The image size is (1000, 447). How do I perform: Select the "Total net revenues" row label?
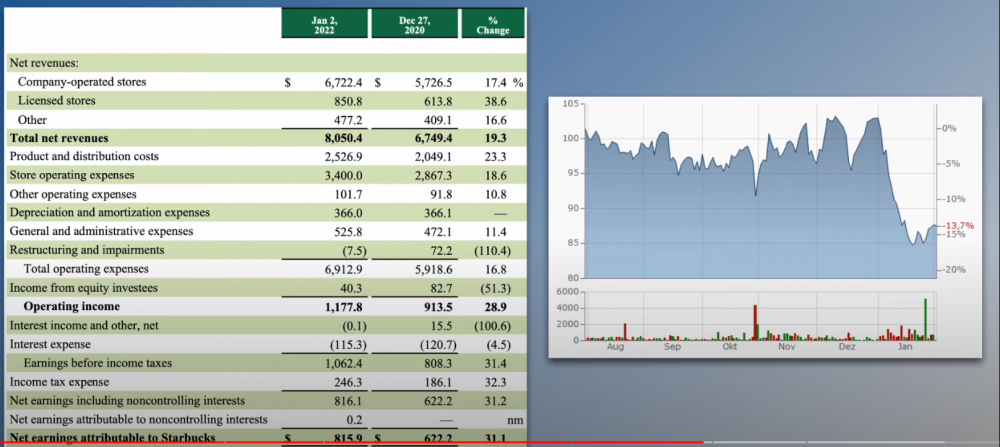[59, 138]
